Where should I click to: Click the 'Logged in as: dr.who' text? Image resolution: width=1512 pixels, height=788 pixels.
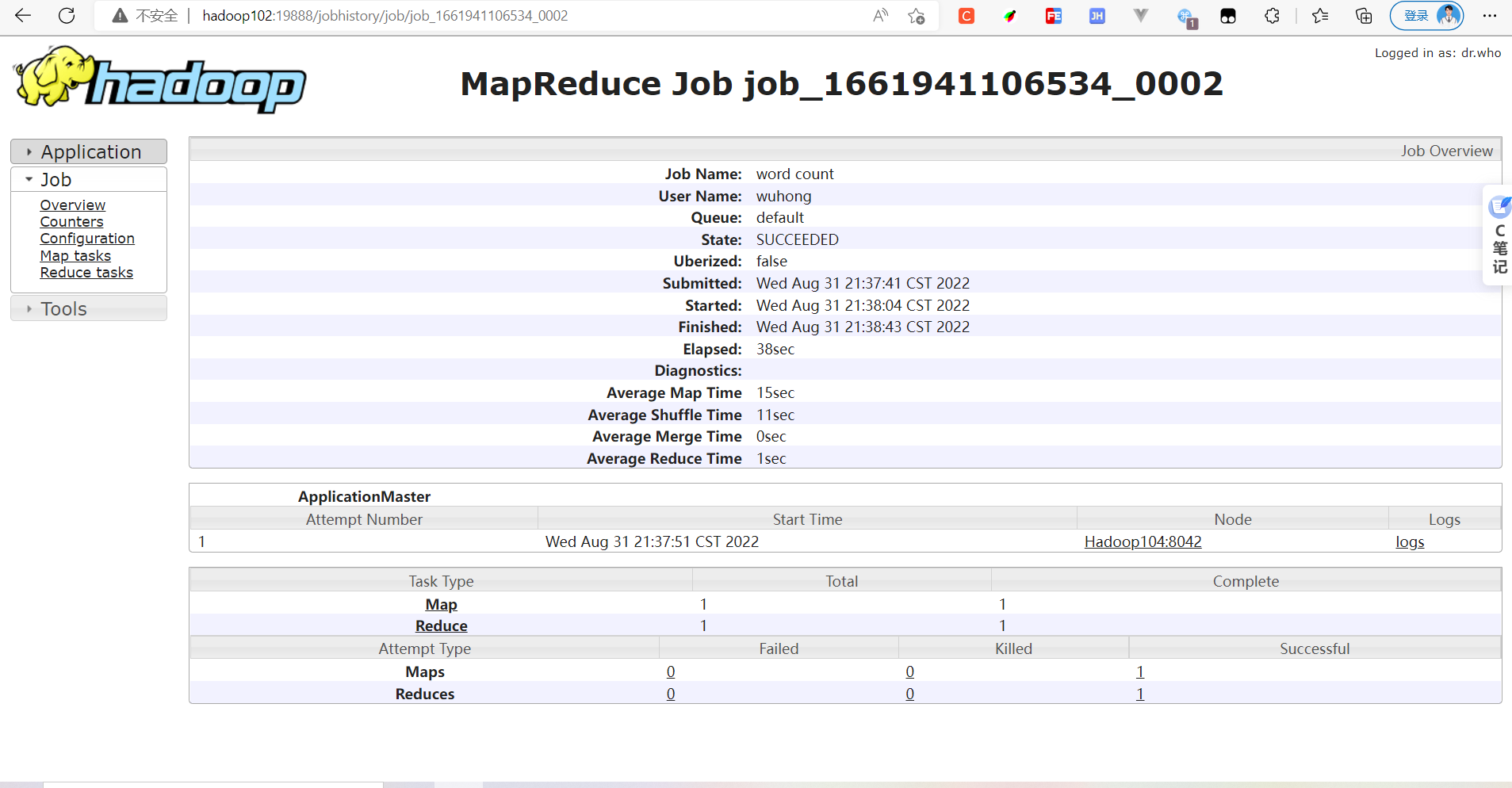(x=1437, y=53)
